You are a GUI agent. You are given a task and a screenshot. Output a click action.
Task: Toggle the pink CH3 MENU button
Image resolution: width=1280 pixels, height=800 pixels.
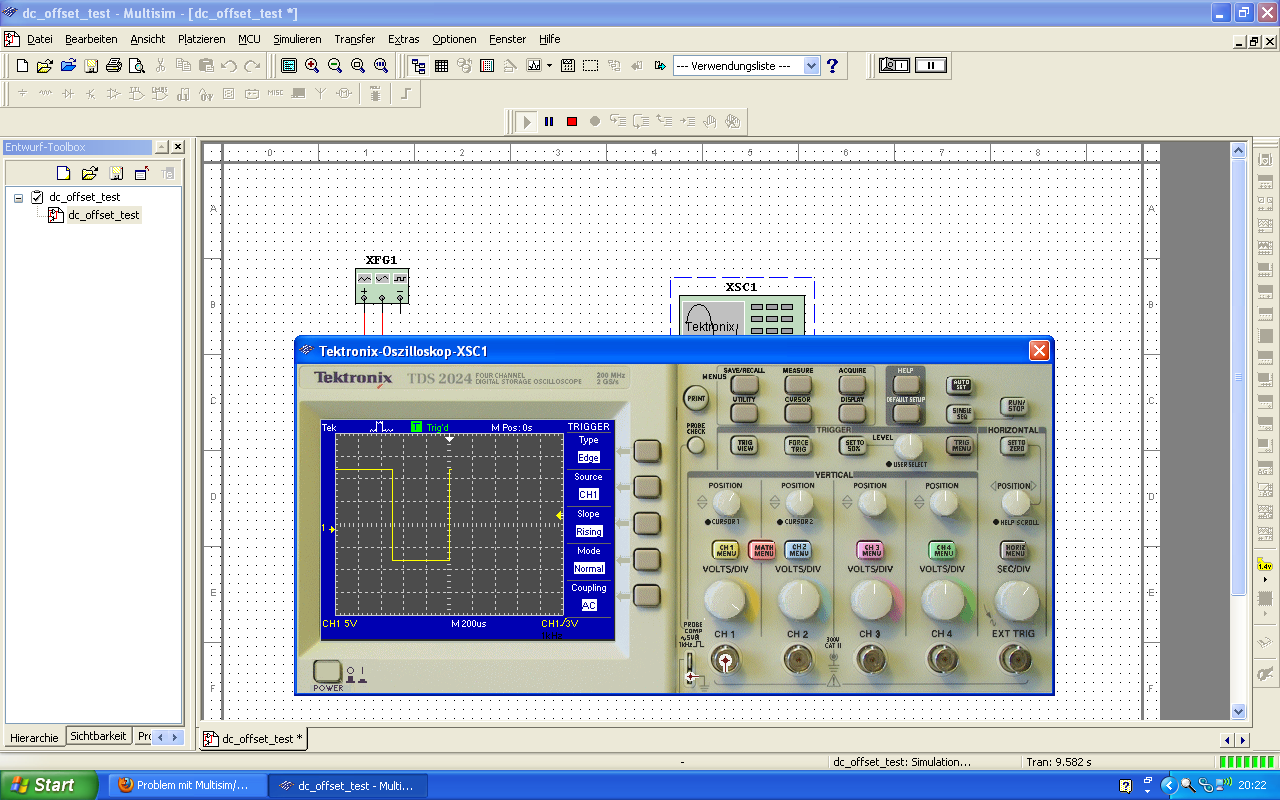(870, 550)
